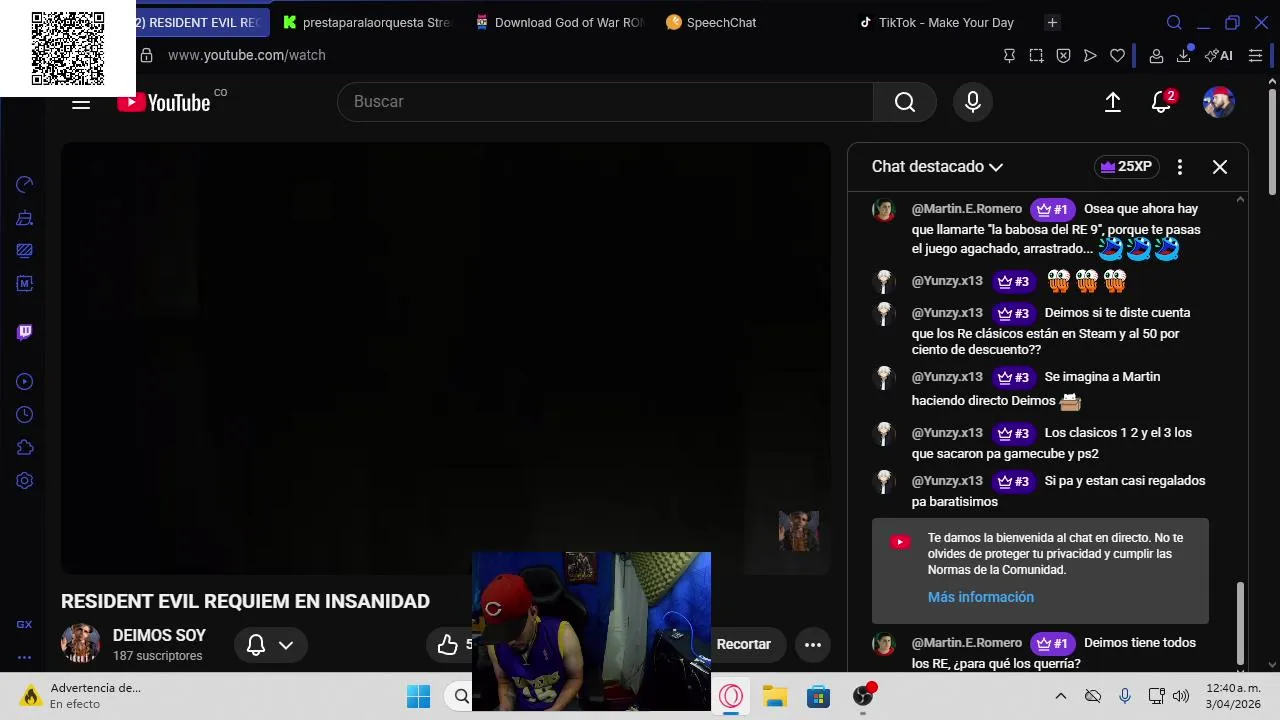The width and height of the screenshot is (1280, 720).
Task: Open tab search magnifier in title bar
Action: click(x=1174, y=23)
